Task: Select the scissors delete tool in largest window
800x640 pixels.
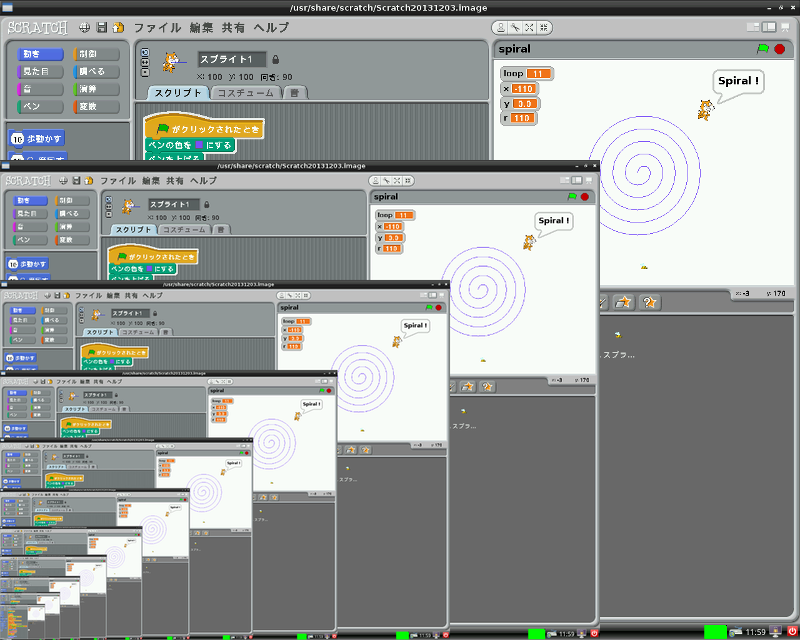Action: (x=515, y=28)
